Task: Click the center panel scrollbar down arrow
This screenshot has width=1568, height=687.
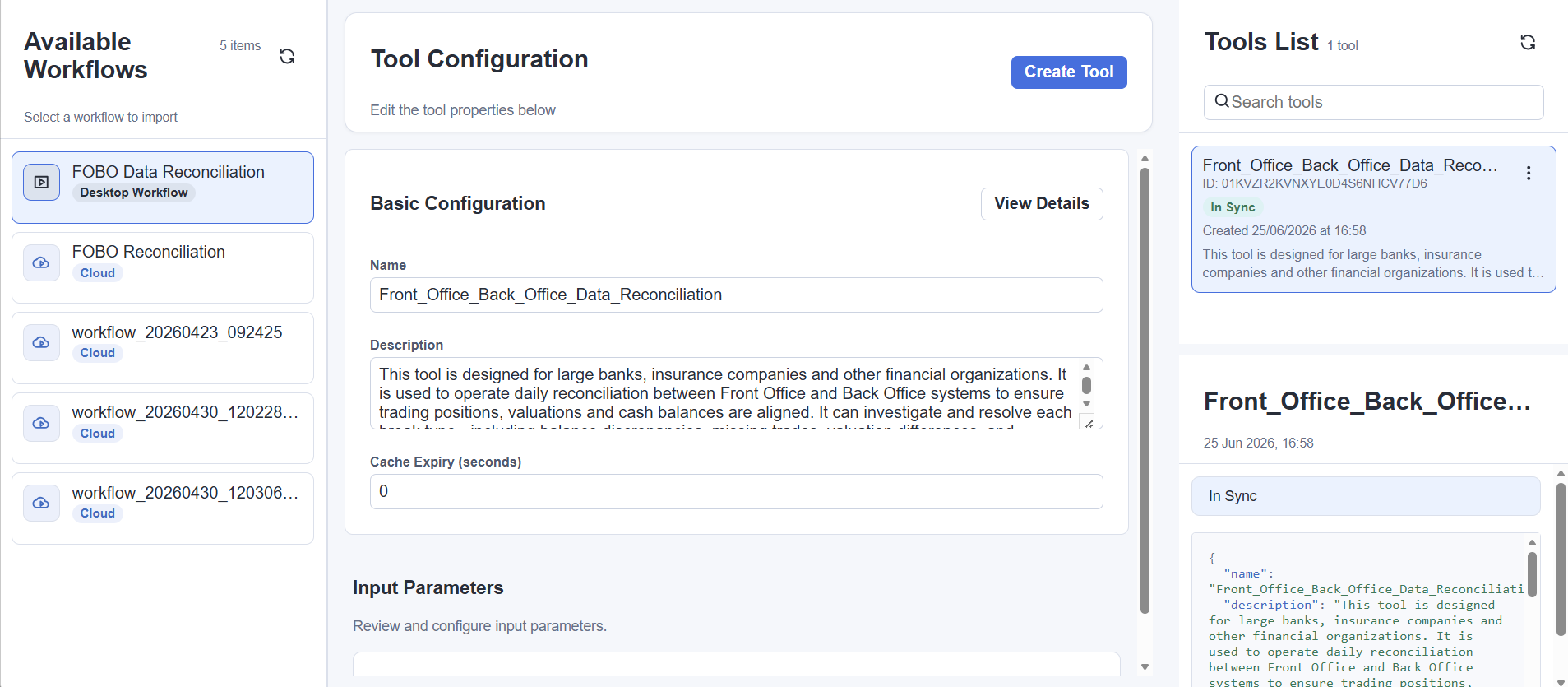Action: (x=1145, y=667)
